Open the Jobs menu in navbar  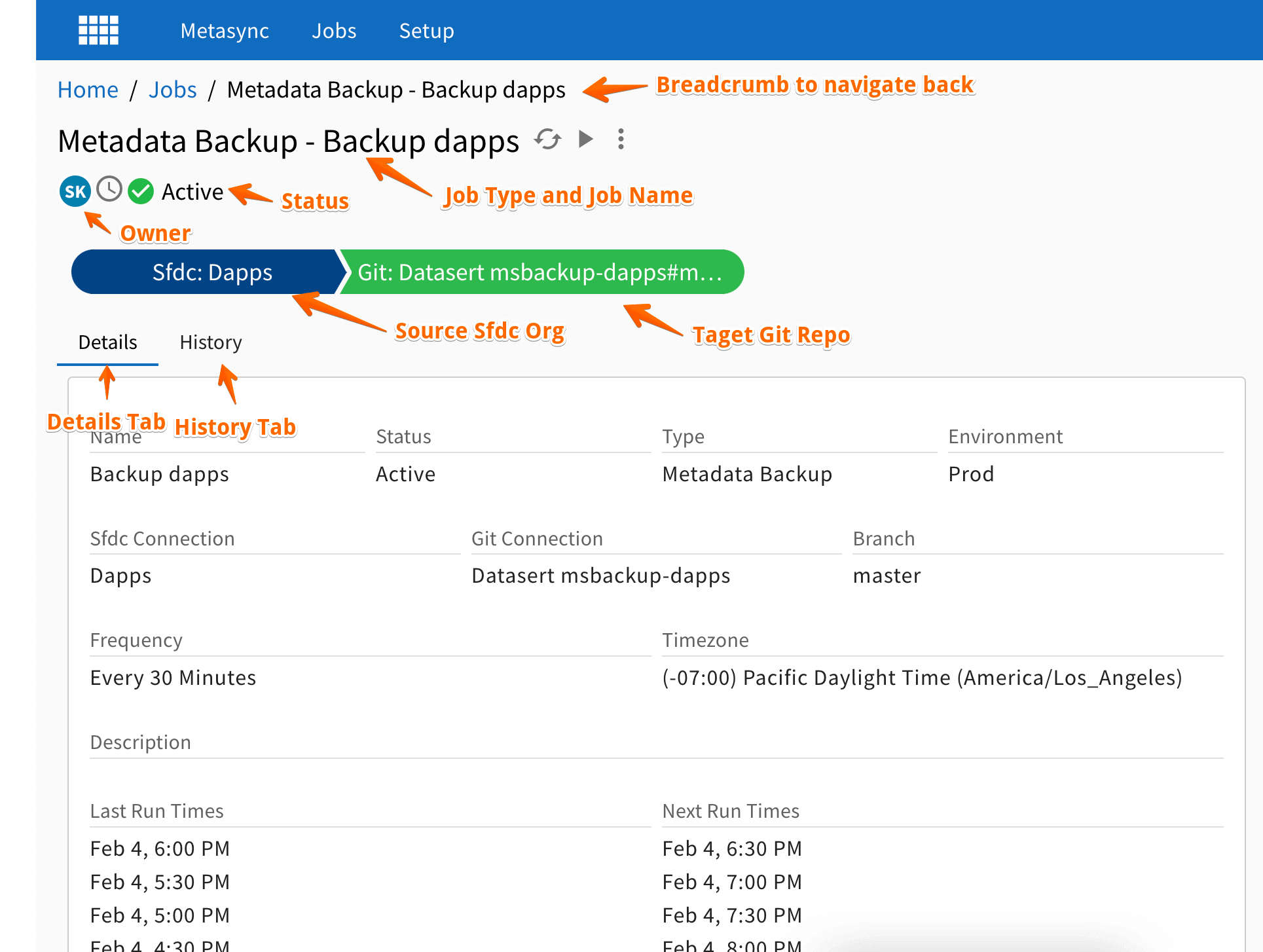pyautogui.click(x=334, y=31)
